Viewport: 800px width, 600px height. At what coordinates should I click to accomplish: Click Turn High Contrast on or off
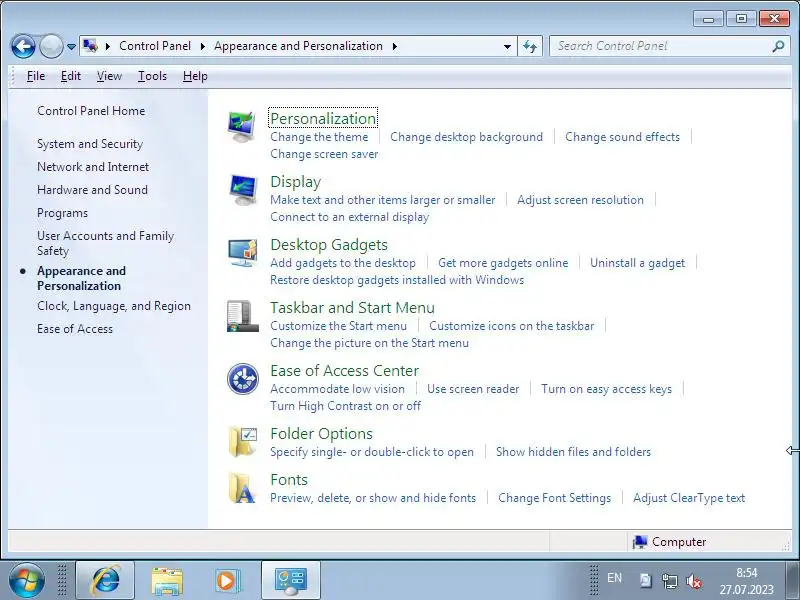pyautogui.click(x=345, y=406)
